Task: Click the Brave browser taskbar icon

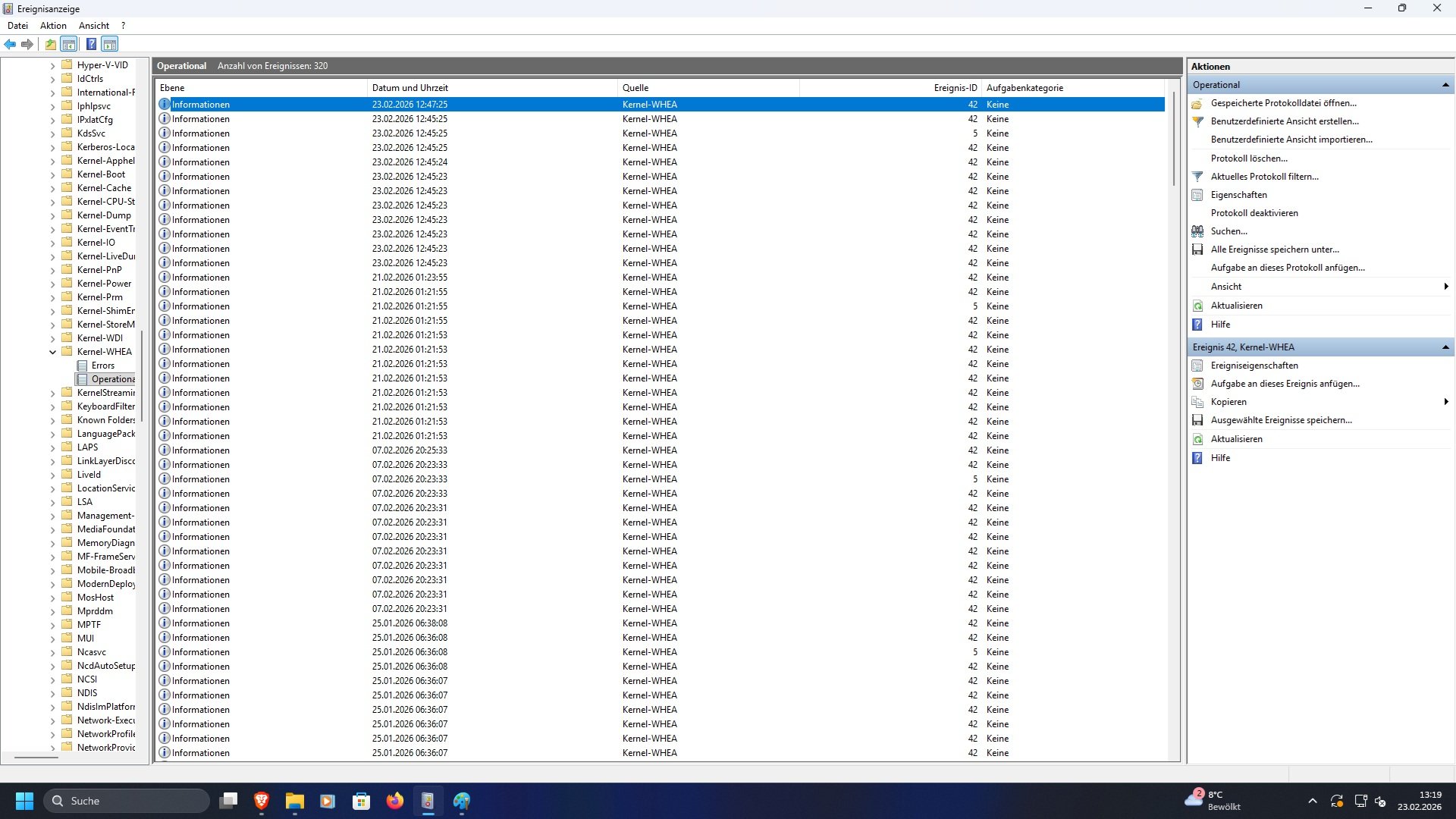Action: (x=262, y=801)
